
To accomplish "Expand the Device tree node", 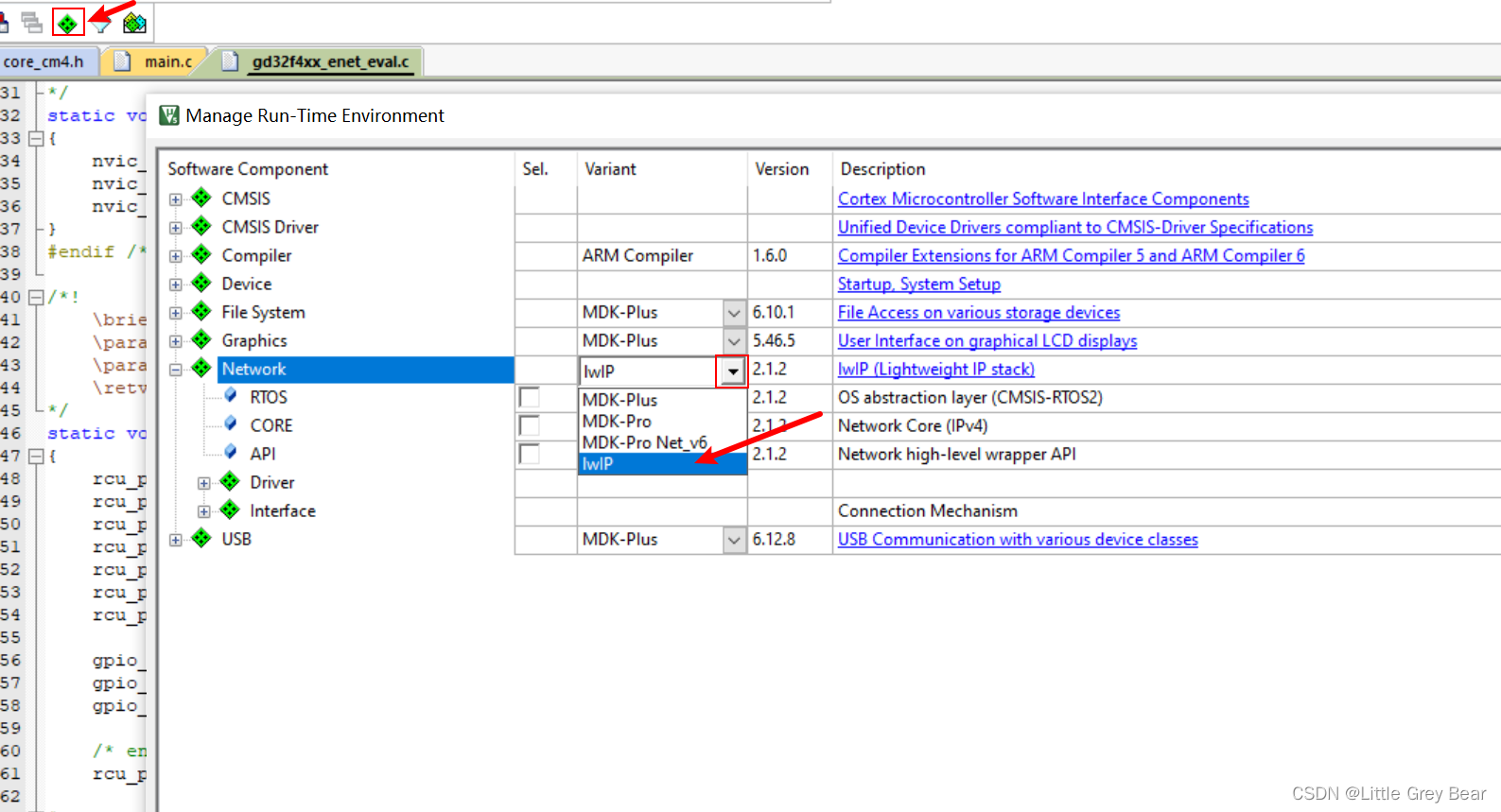I will [x=176, y=285].
